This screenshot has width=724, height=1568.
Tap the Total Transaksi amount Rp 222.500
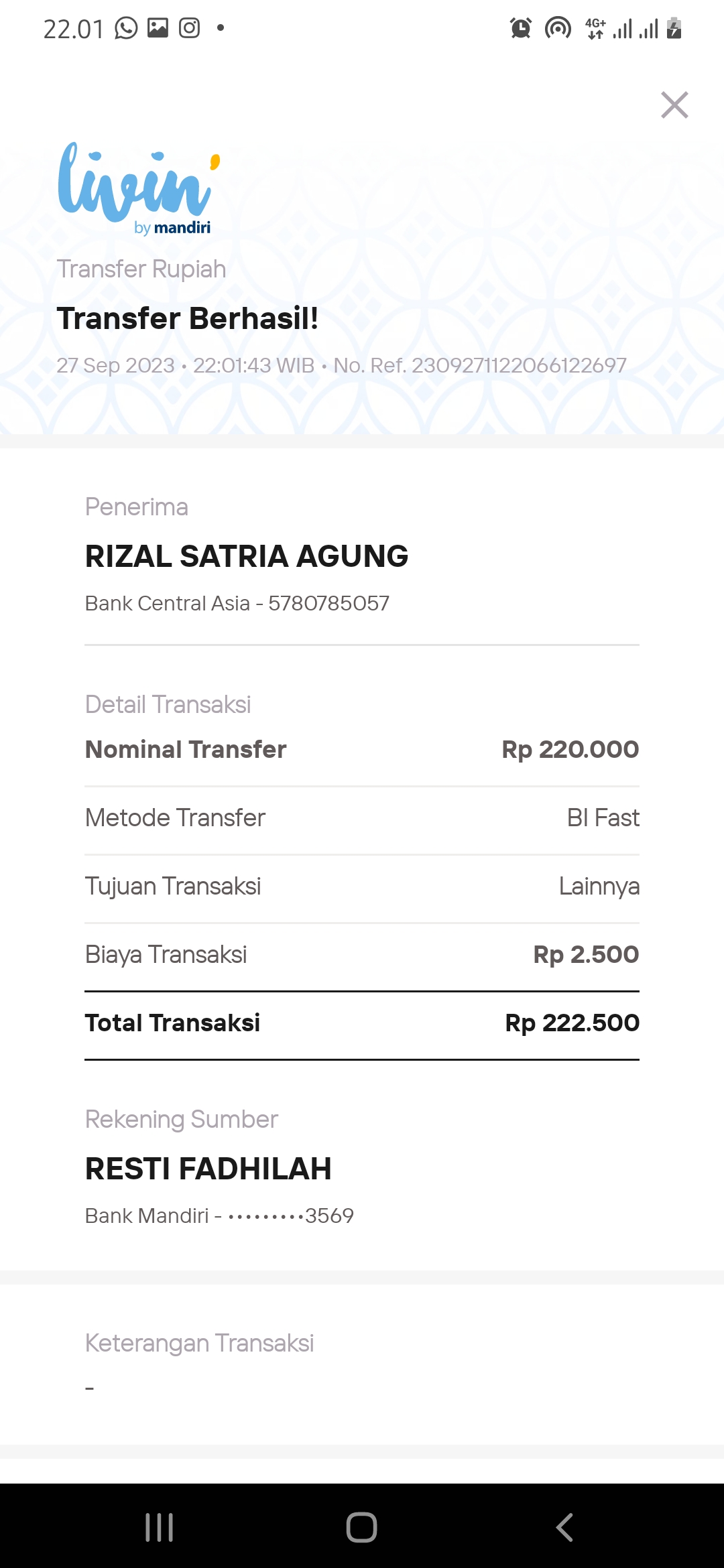572,1023
